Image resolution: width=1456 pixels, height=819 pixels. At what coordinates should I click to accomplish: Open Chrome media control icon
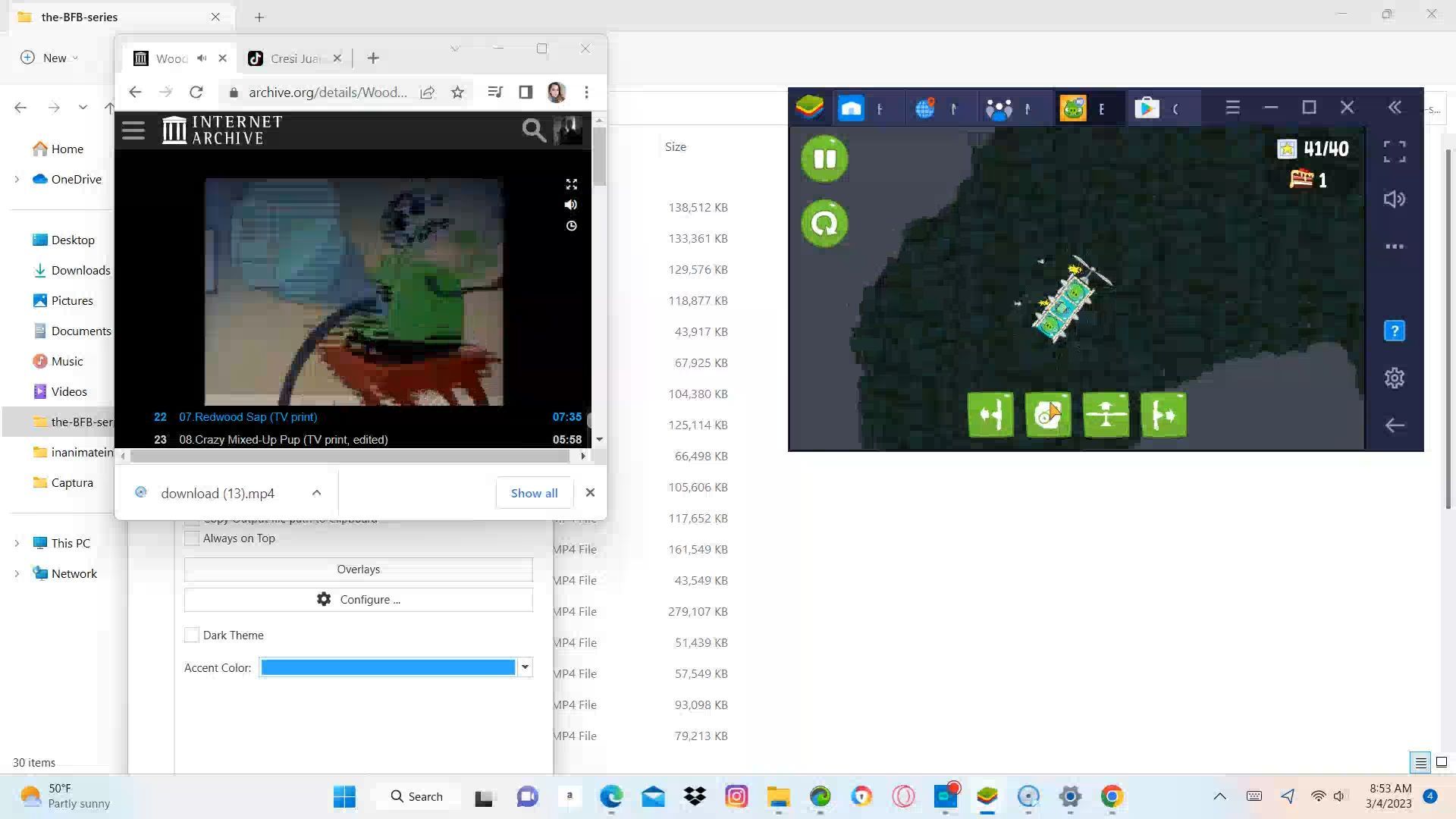495,92
